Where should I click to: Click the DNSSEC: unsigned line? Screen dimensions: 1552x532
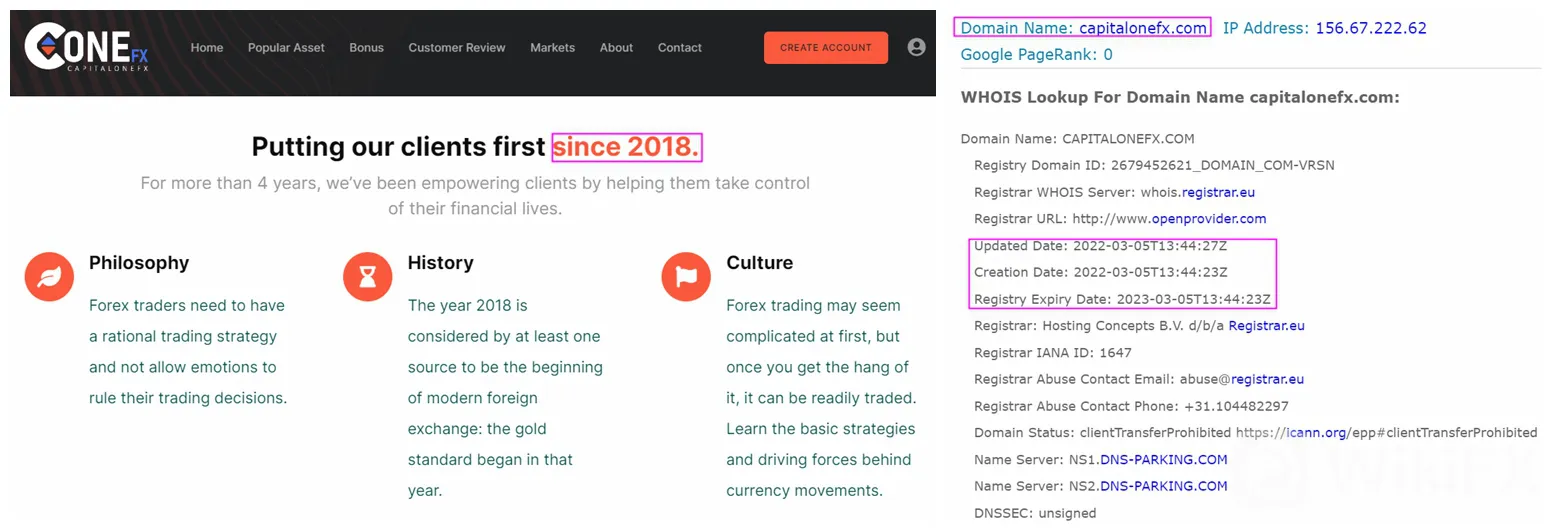pos(1035,513)
